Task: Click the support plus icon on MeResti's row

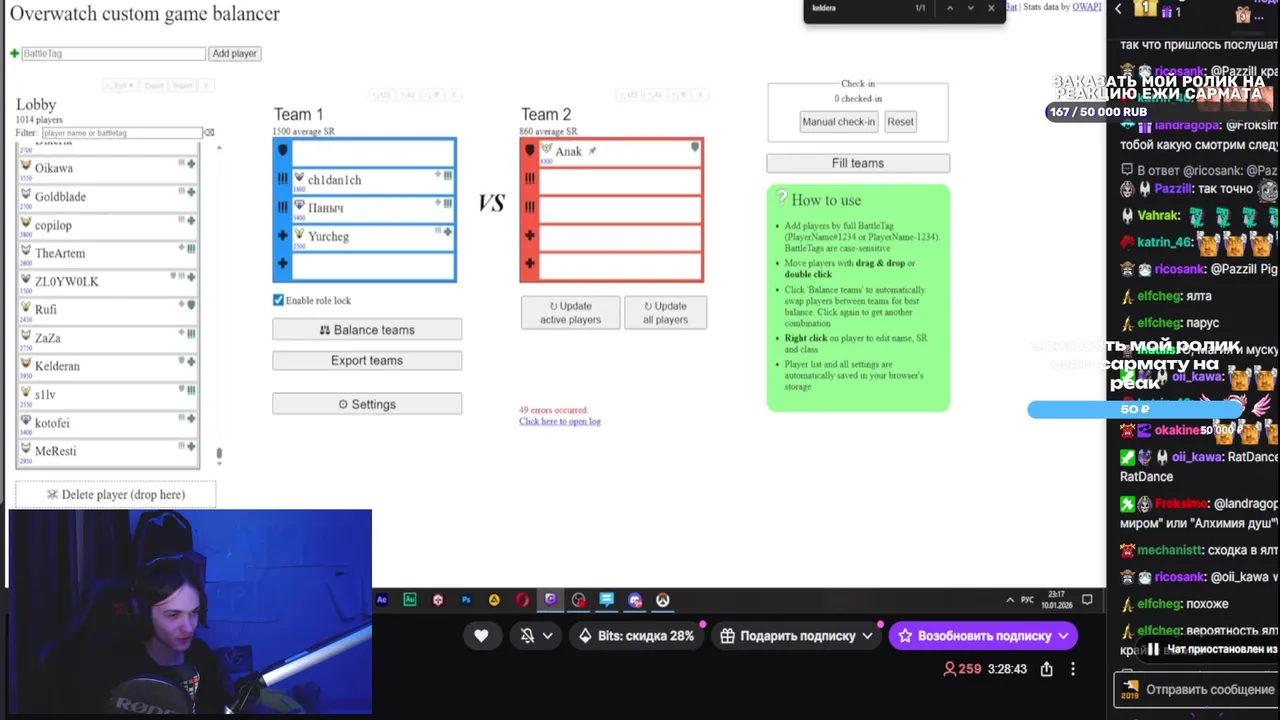Action: (x=191, y=446)
